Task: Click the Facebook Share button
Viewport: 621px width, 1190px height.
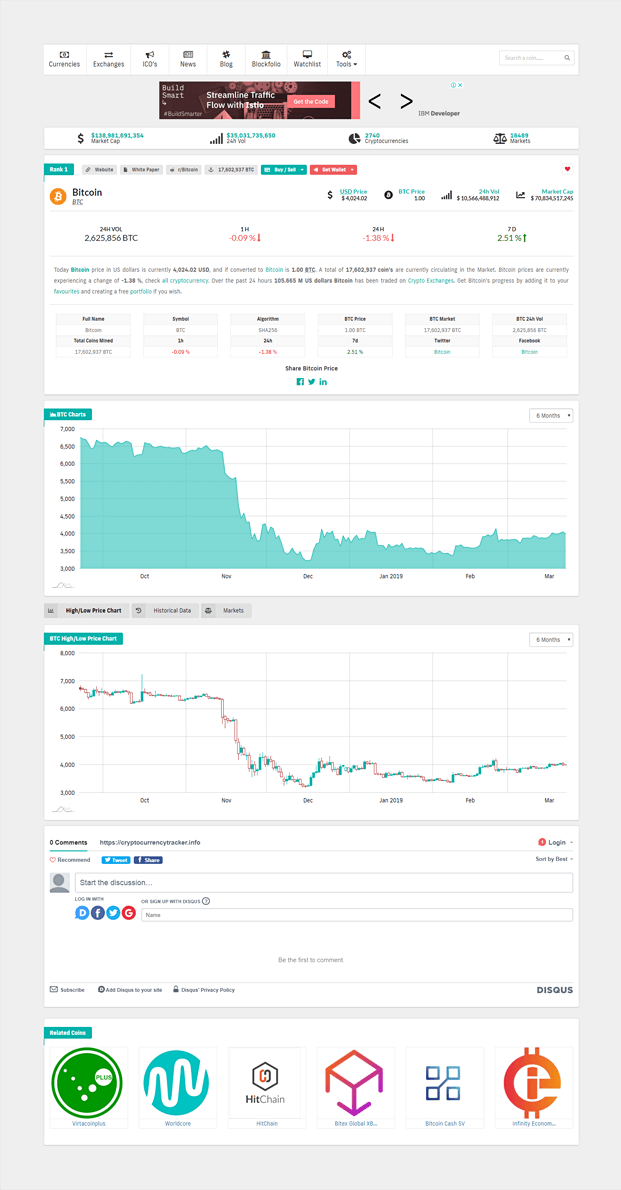Action: click(x=148, y=860)
